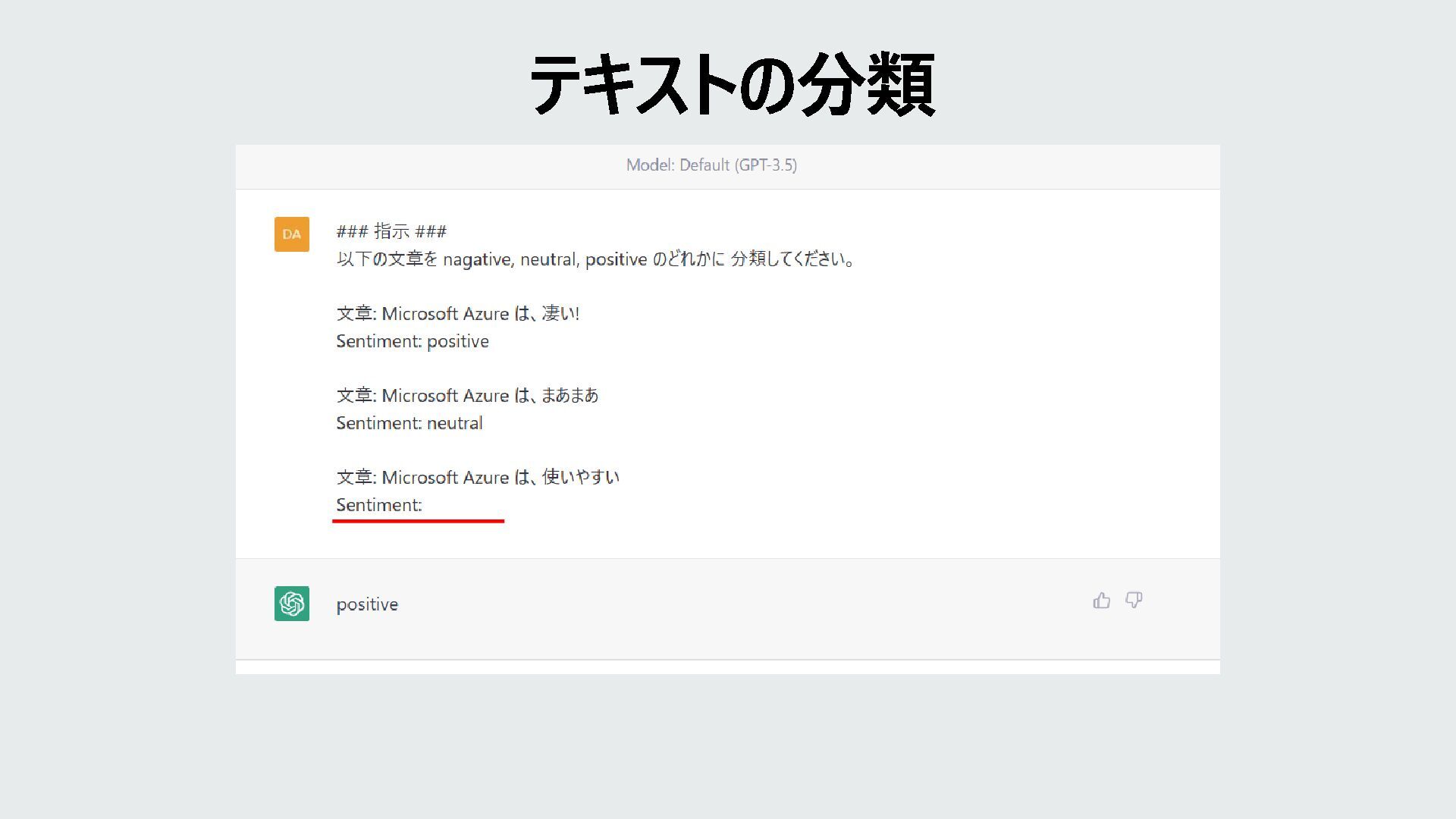Click the red underline beneath Sentiment:
1456x819 pixels.
[x=418, y=521]
